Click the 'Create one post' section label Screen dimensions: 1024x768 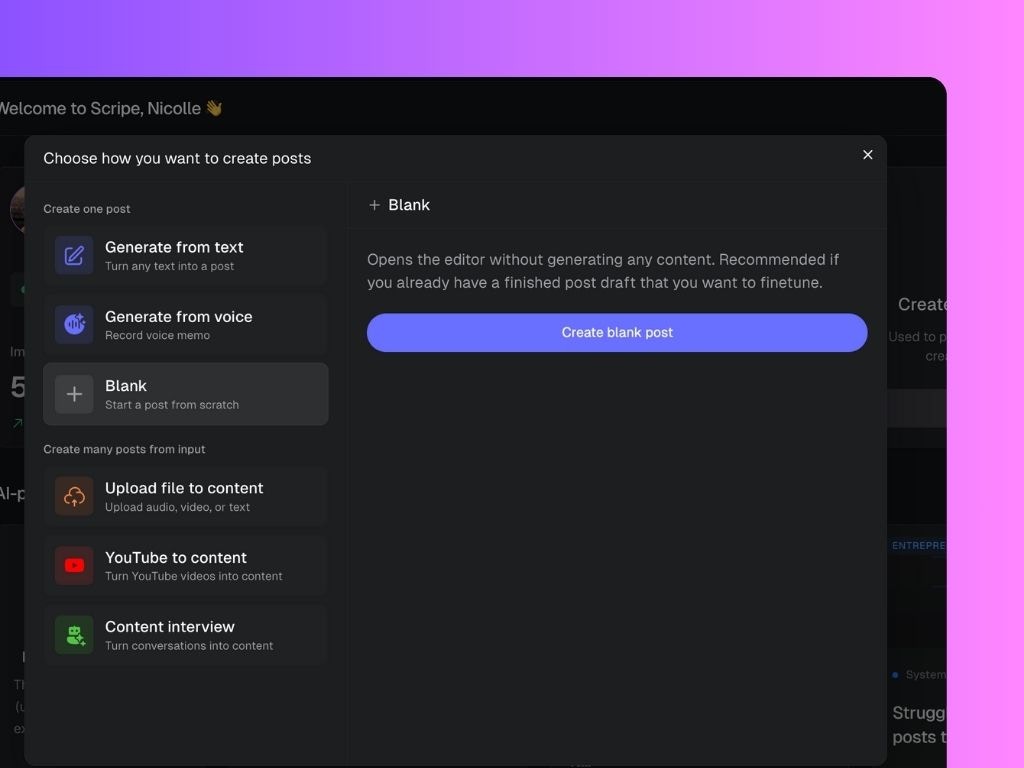[x=87, y=209]
